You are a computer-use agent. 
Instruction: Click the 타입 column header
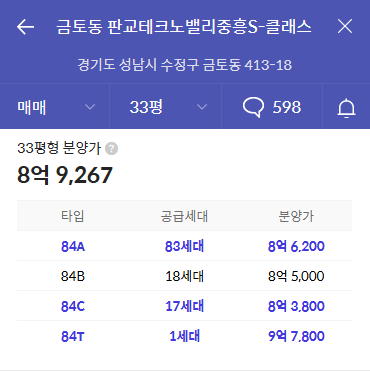pyautogui.click(x=73, y=216)
